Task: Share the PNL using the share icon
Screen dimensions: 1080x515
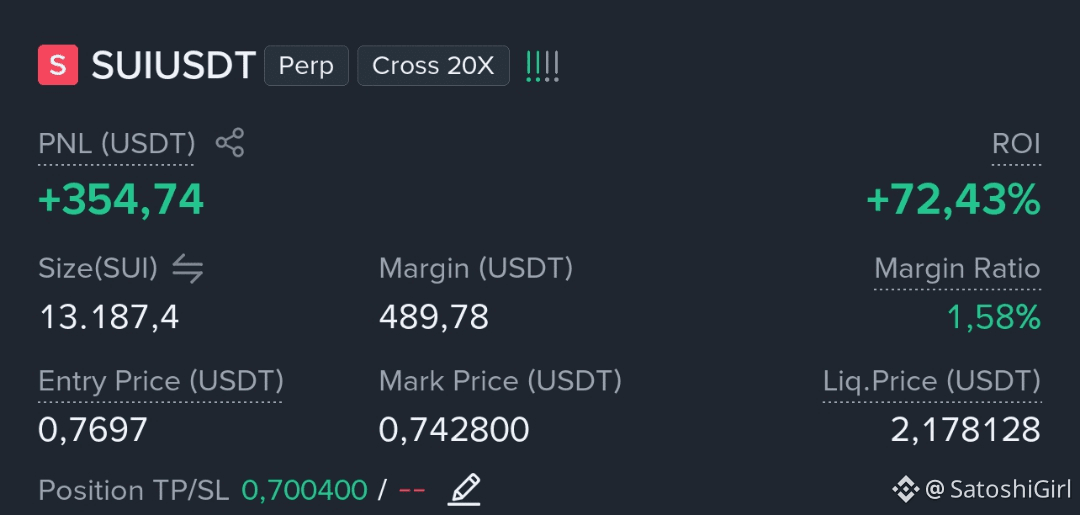Action: [230, 143]
